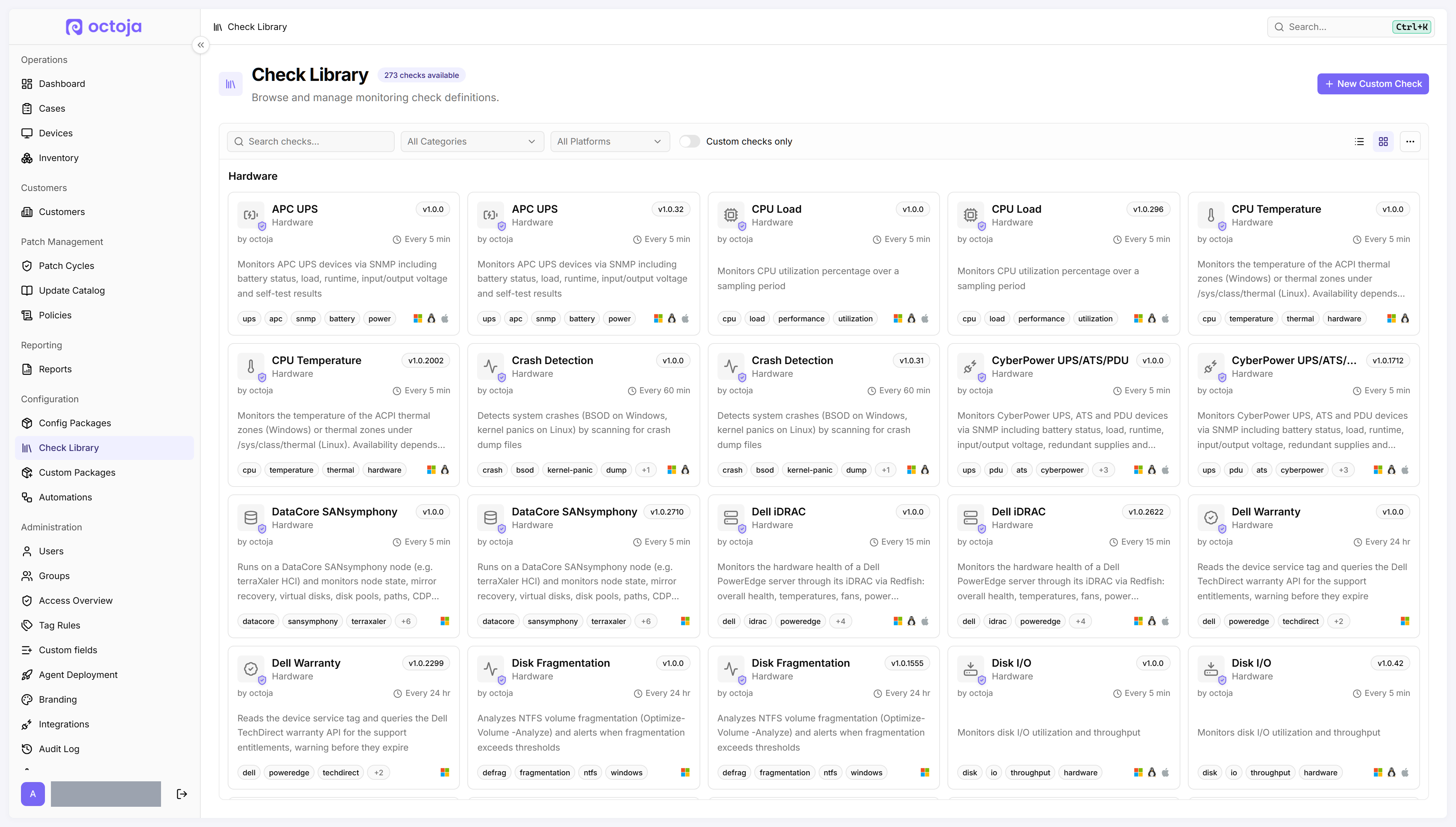Image resolution: width=1456 pixels, height=827 pixels.
Task: Go to Cases in the sidebar
Action: click(x=104, y=109)
